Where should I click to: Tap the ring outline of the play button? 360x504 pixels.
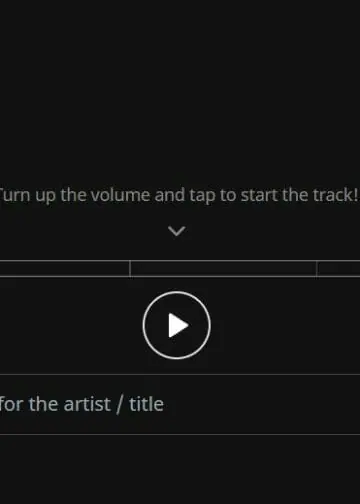coord(177,292)
